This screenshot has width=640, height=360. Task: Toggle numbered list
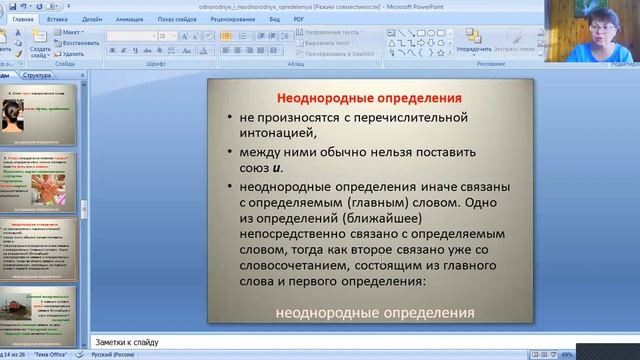click(x=244, y=36)
